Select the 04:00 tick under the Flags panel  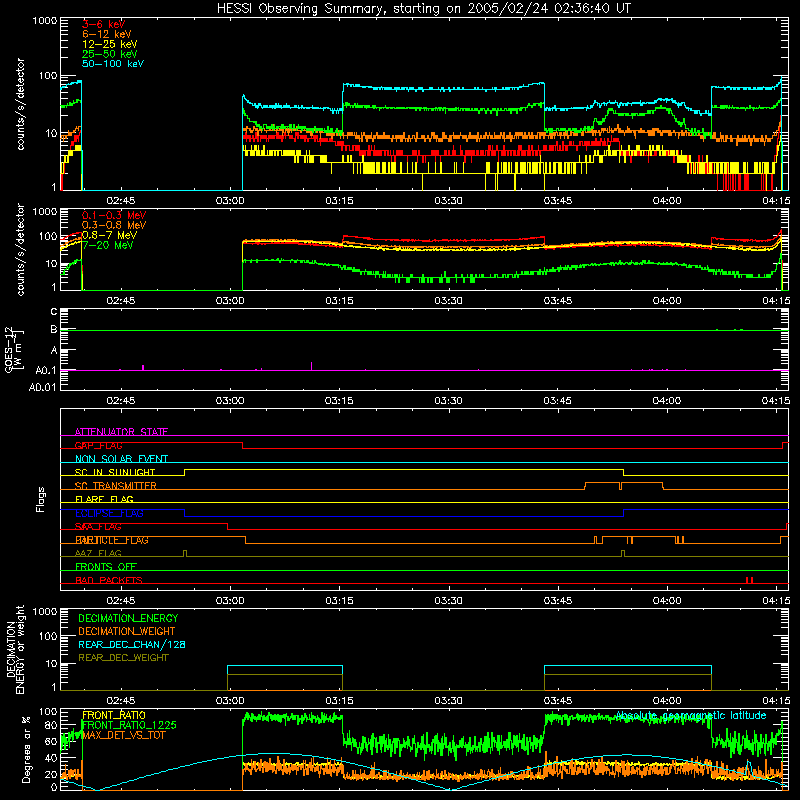pos(667,601)
